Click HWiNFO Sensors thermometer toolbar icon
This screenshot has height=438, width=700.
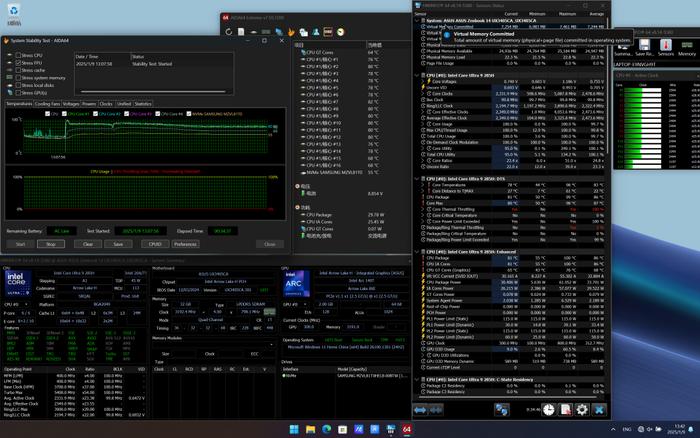(666, 47)
